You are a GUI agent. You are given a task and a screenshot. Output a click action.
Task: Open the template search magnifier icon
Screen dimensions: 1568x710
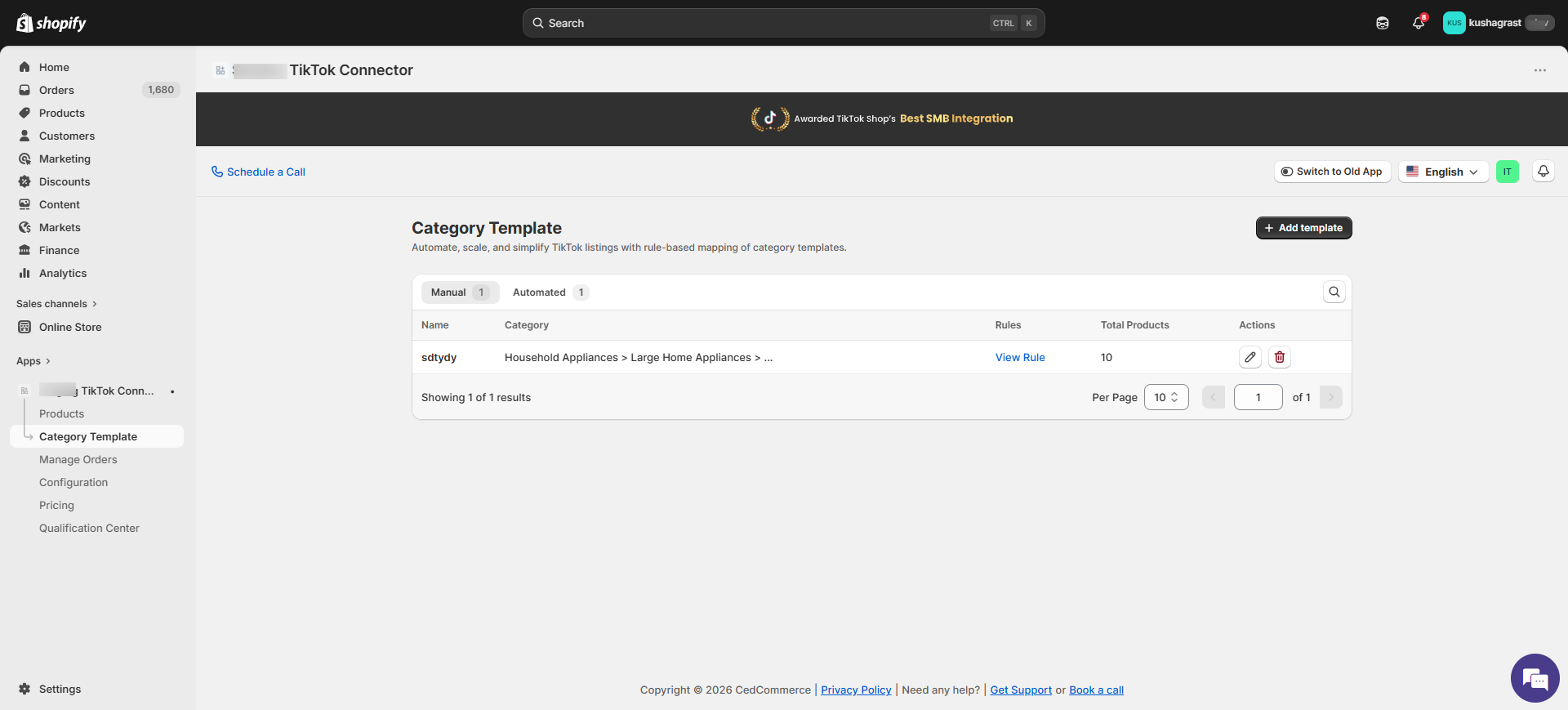[1334, 292]
